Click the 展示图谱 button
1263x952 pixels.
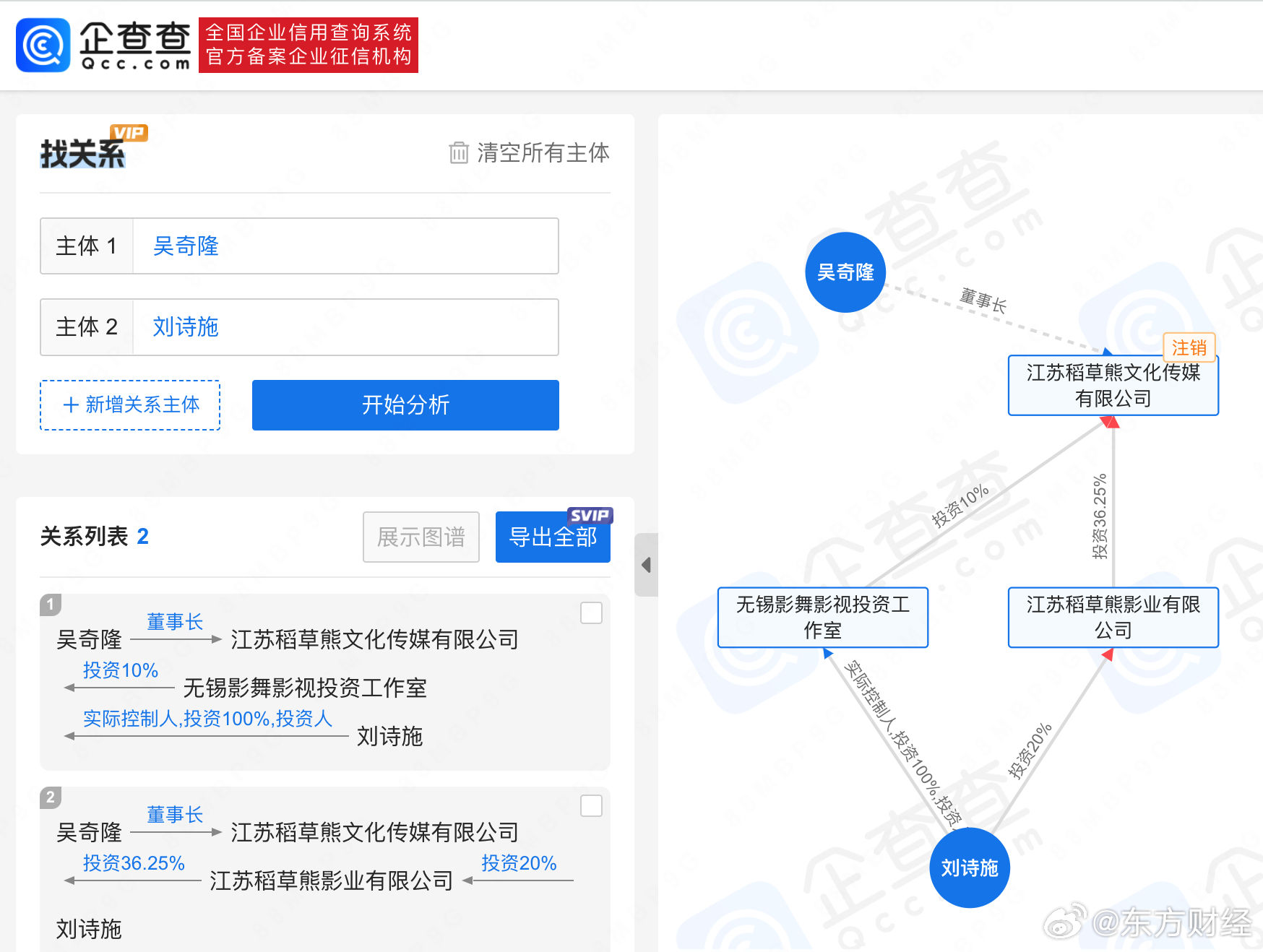coord(421,537)
